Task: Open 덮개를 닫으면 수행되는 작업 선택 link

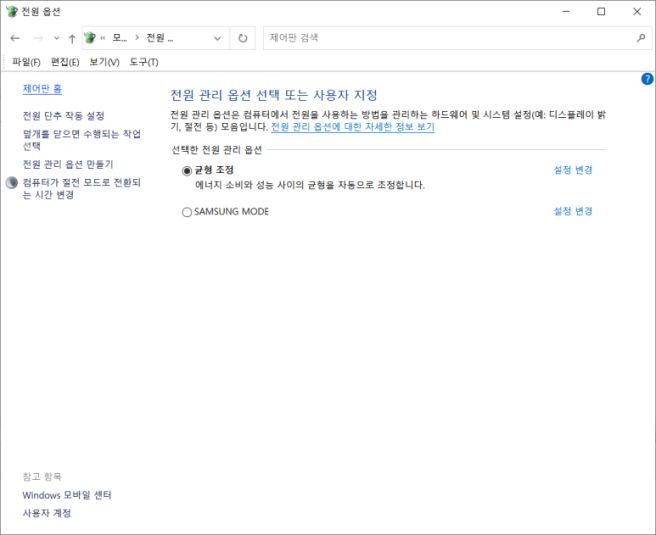Action: coord(82,140)
